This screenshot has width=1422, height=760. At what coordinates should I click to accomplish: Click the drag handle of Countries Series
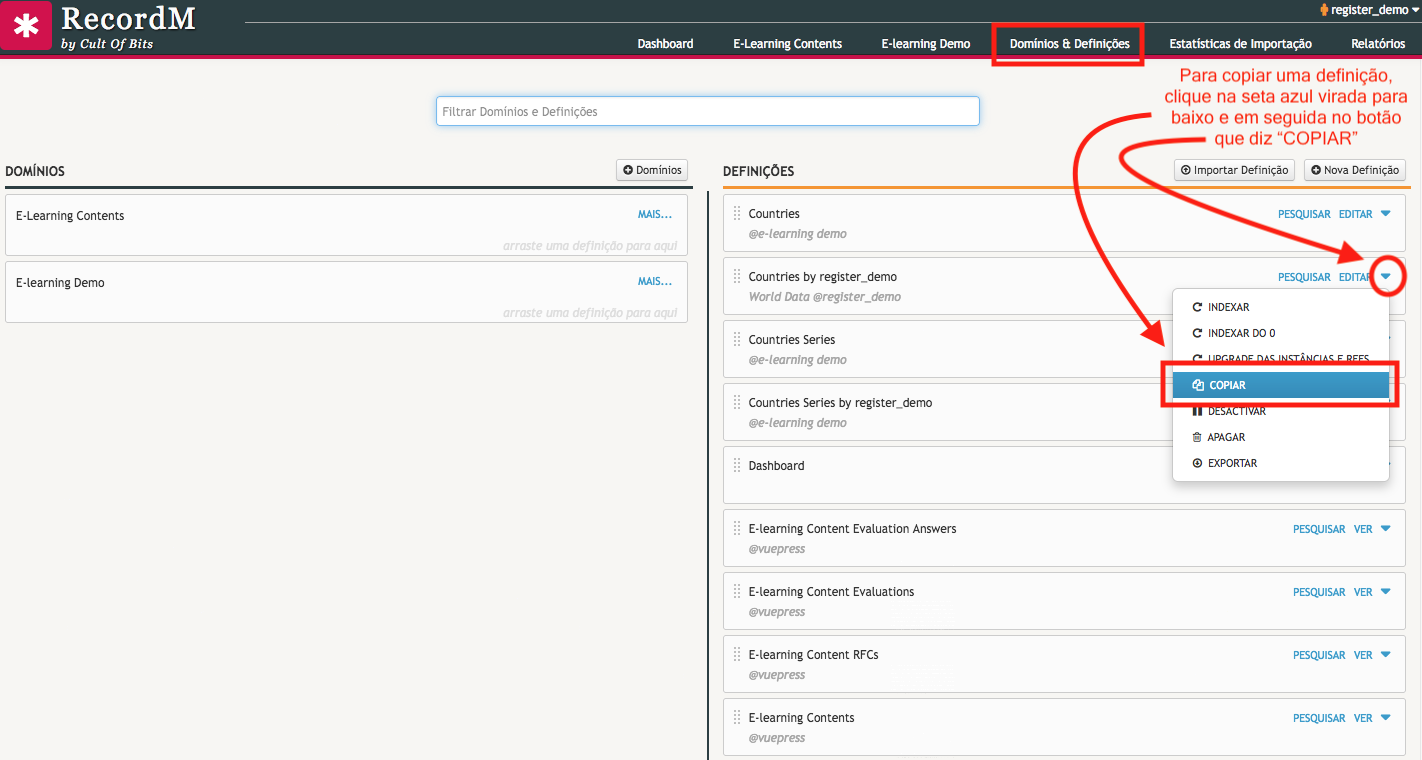pyautogui.click(x=737, y=340)
